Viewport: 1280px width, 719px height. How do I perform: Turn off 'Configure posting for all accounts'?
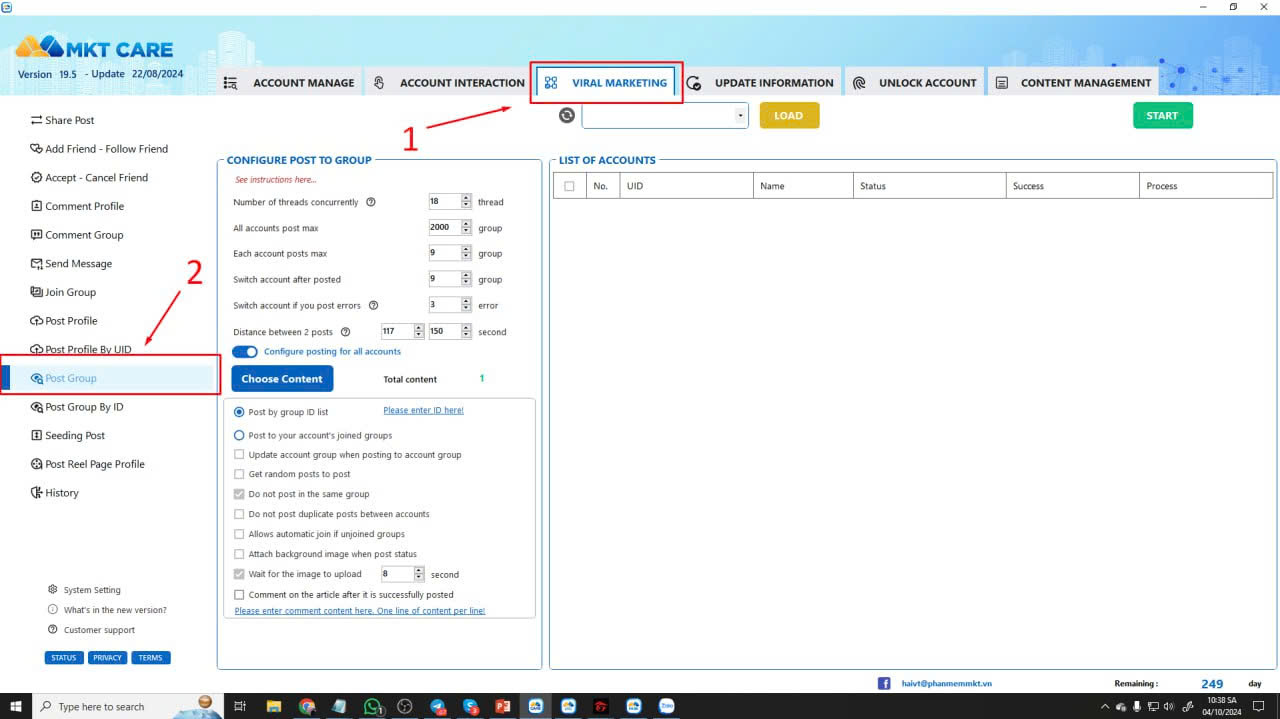[x=245, y=352]
